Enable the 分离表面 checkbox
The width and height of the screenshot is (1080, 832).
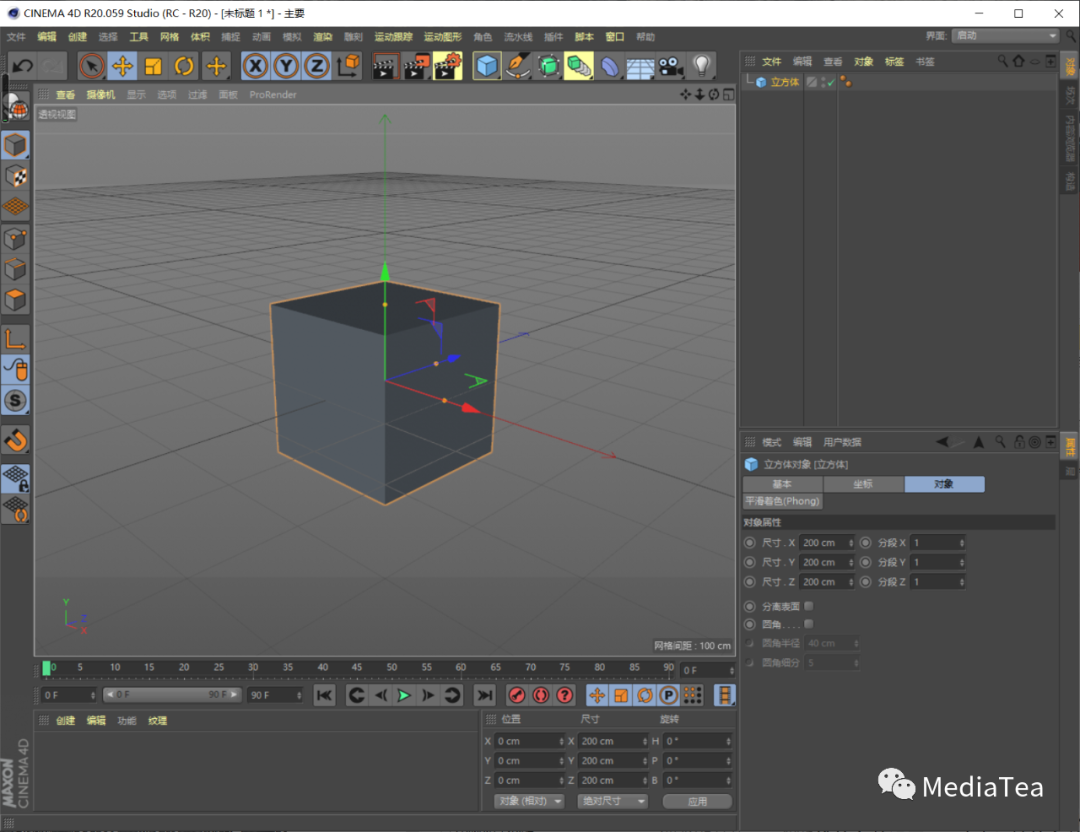tap(809, 606)
